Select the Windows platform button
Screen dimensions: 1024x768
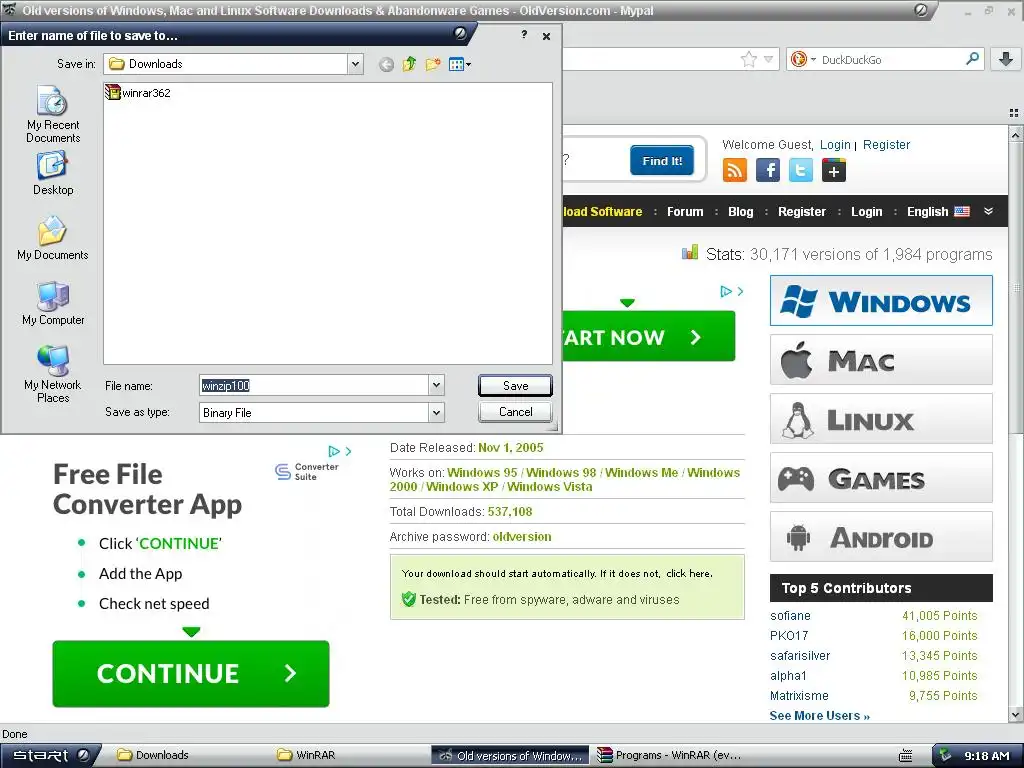(881, 300)
